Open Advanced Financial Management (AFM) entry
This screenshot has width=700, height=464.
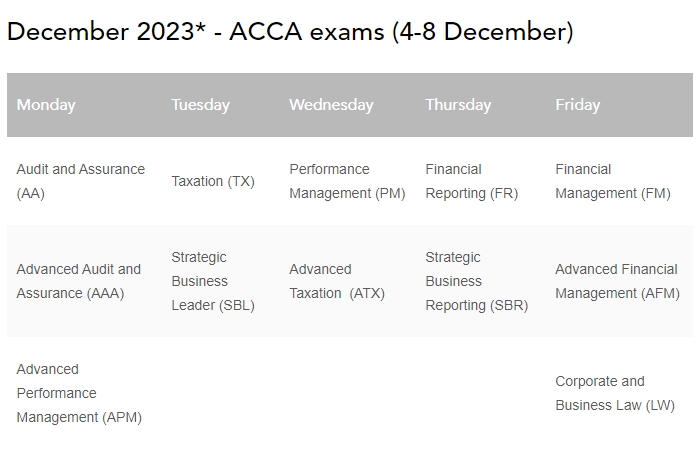(x=617, y=281)
